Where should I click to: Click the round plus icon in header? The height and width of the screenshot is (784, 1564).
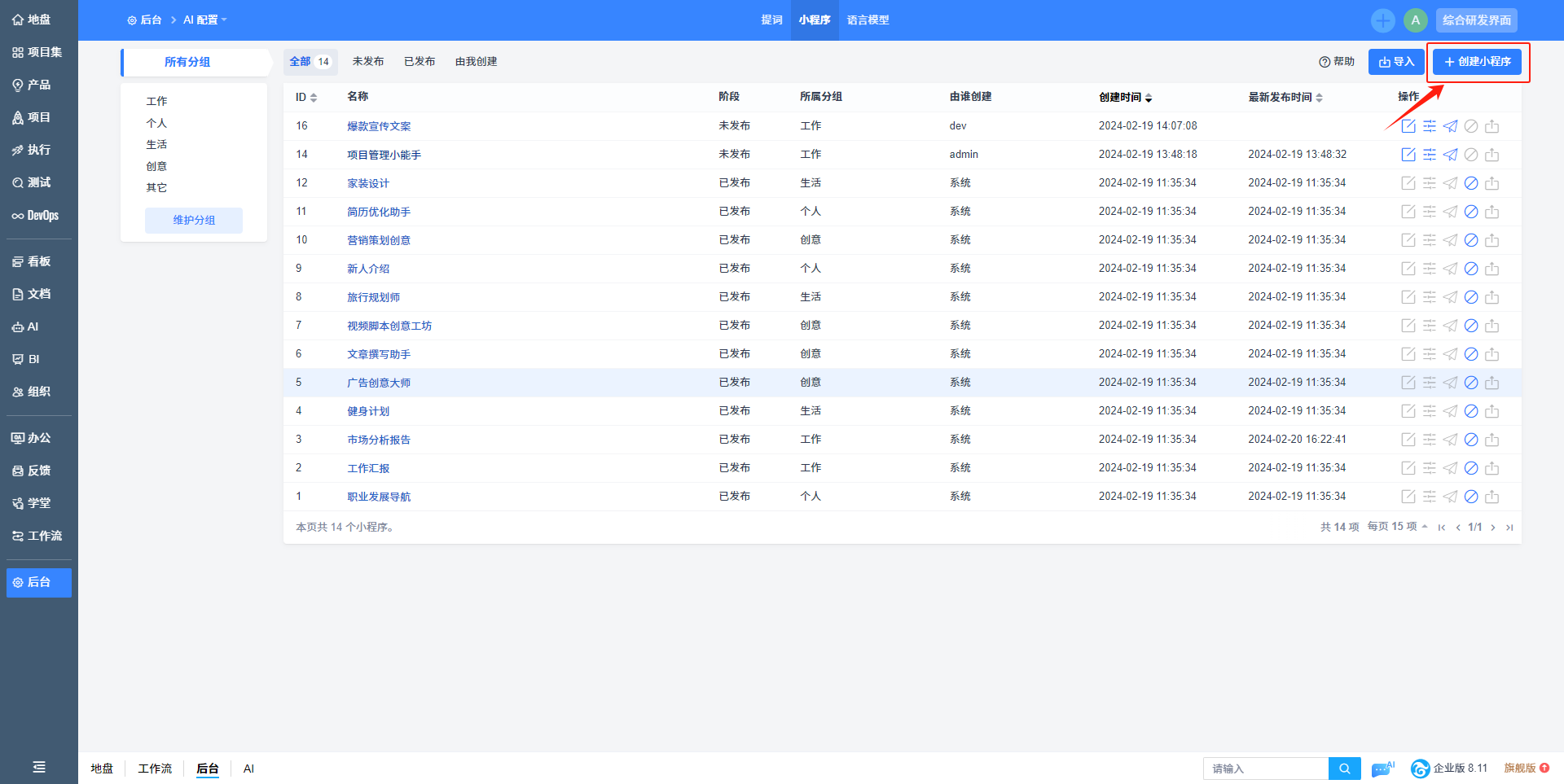[1382, 20]
